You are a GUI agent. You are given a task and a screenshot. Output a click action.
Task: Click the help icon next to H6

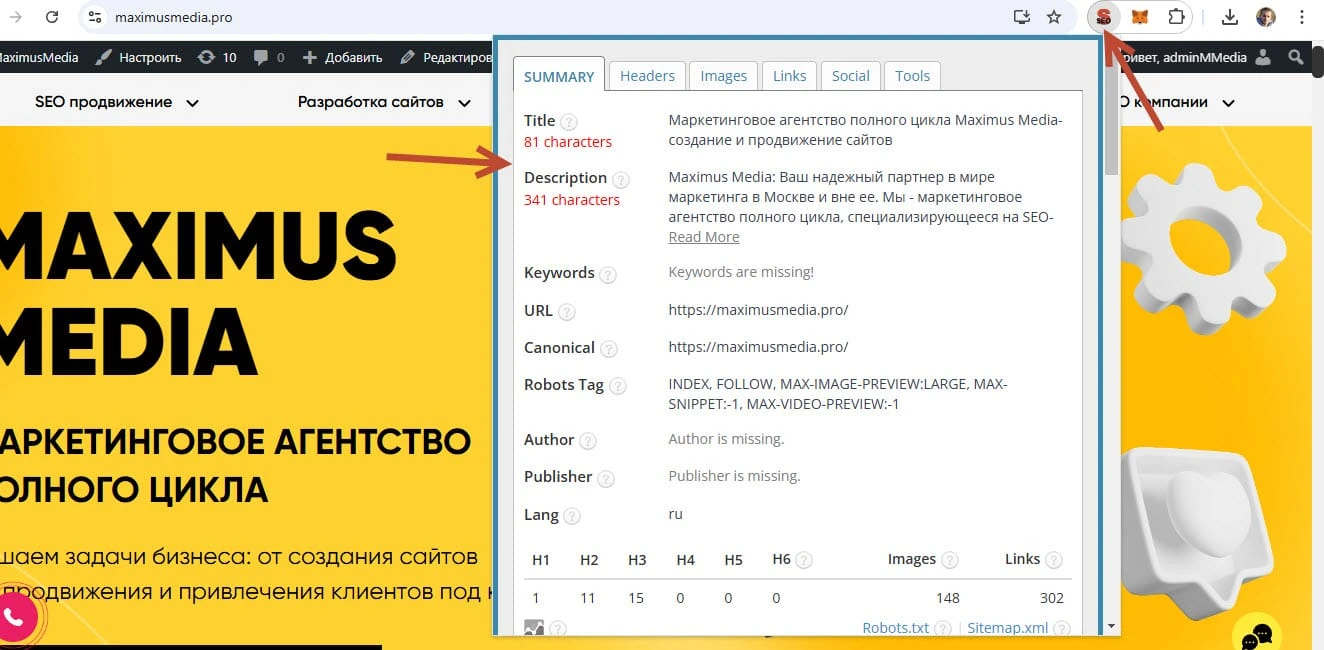(803, 560)
